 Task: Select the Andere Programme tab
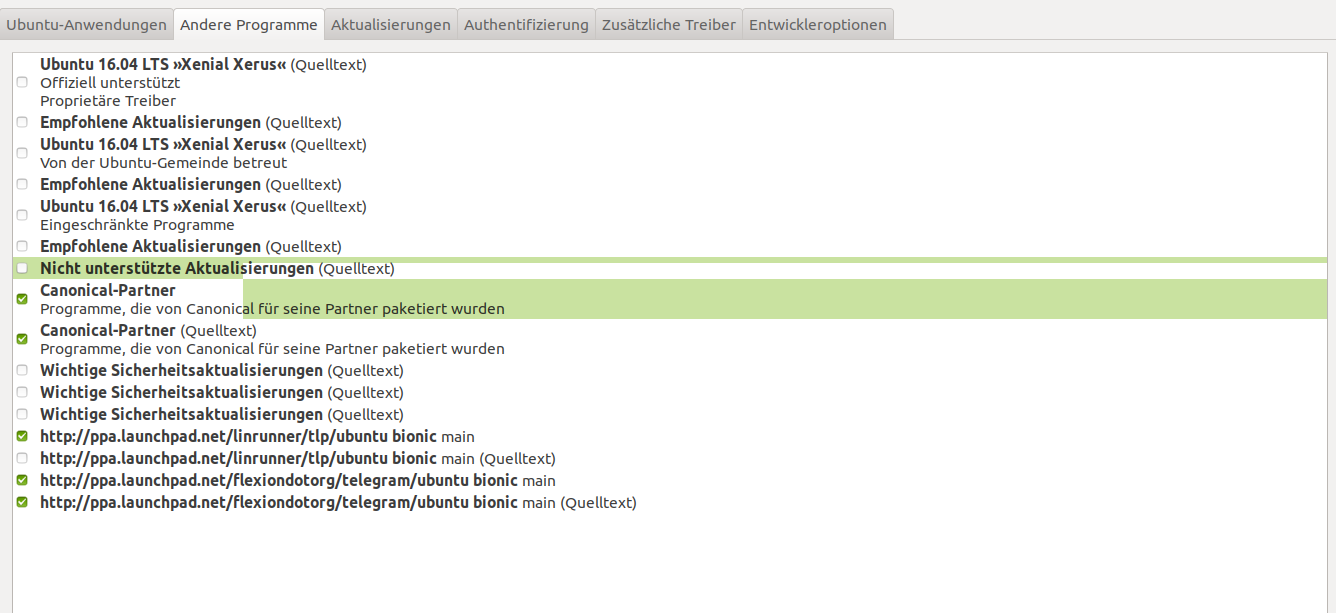pyautogui.click(x=249, y=24)
